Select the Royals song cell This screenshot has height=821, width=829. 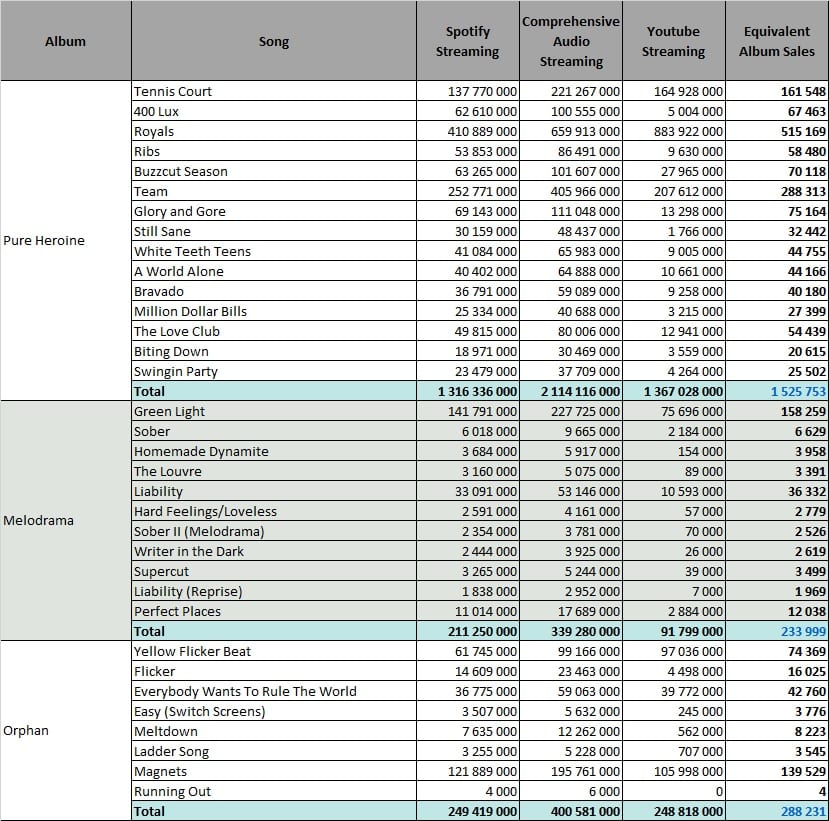click(274, 131)
